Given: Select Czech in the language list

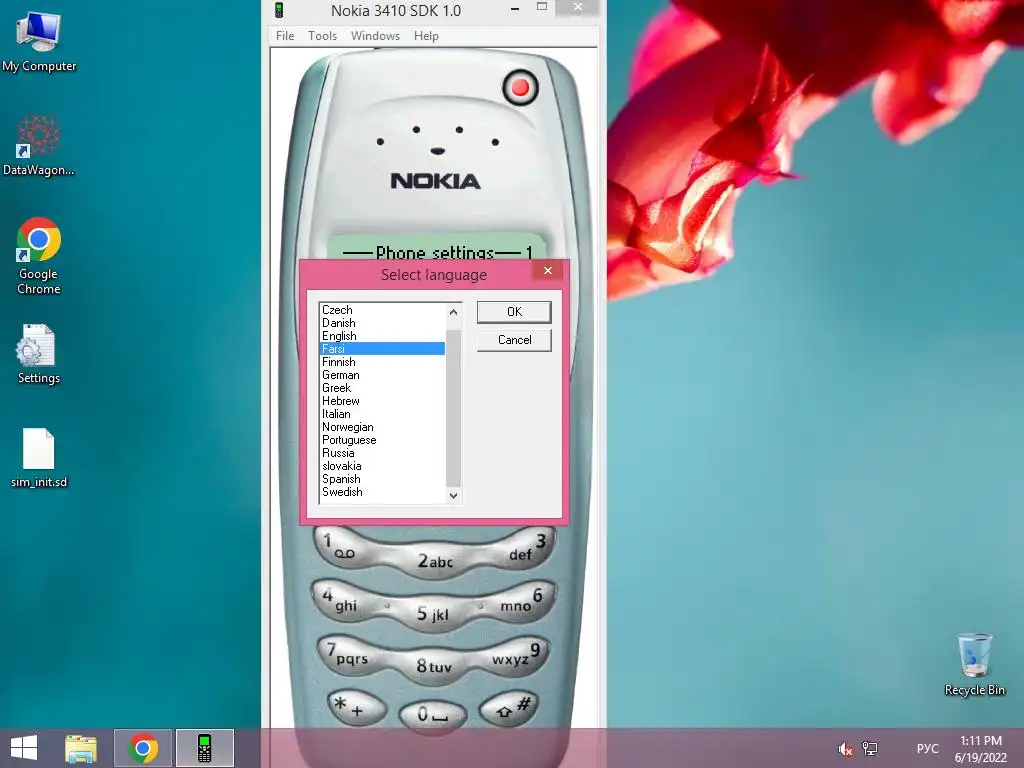Looking at the screenshot, I should click(383, 310).
